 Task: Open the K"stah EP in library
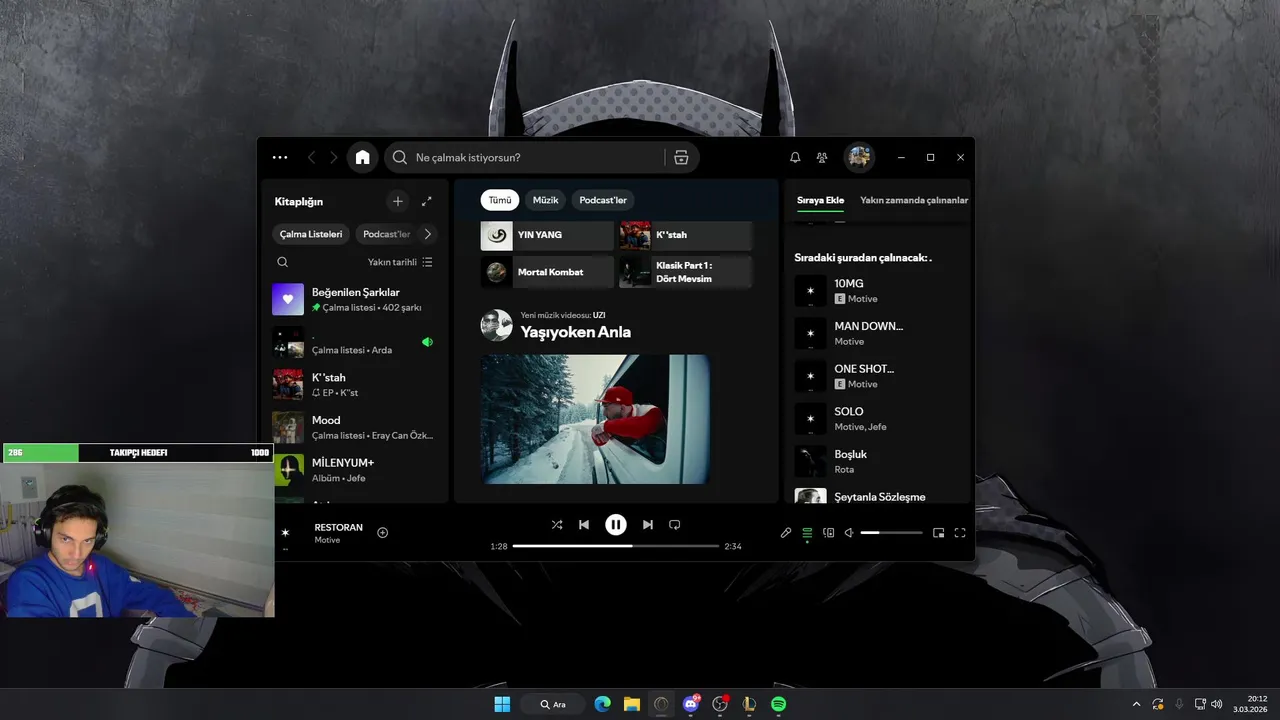point(355,384)
